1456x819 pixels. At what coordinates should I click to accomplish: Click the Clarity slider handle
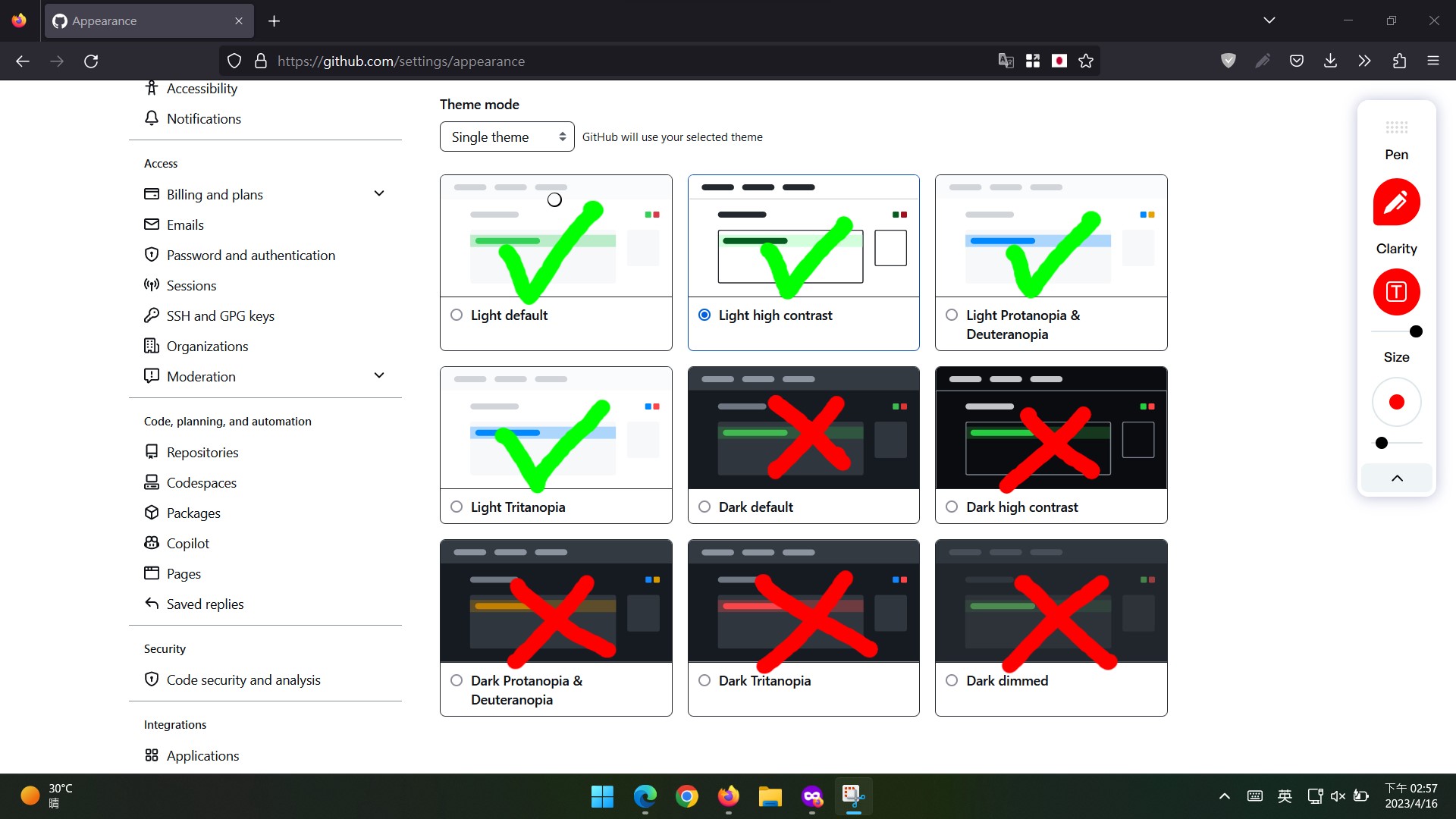coord(1415,331)
